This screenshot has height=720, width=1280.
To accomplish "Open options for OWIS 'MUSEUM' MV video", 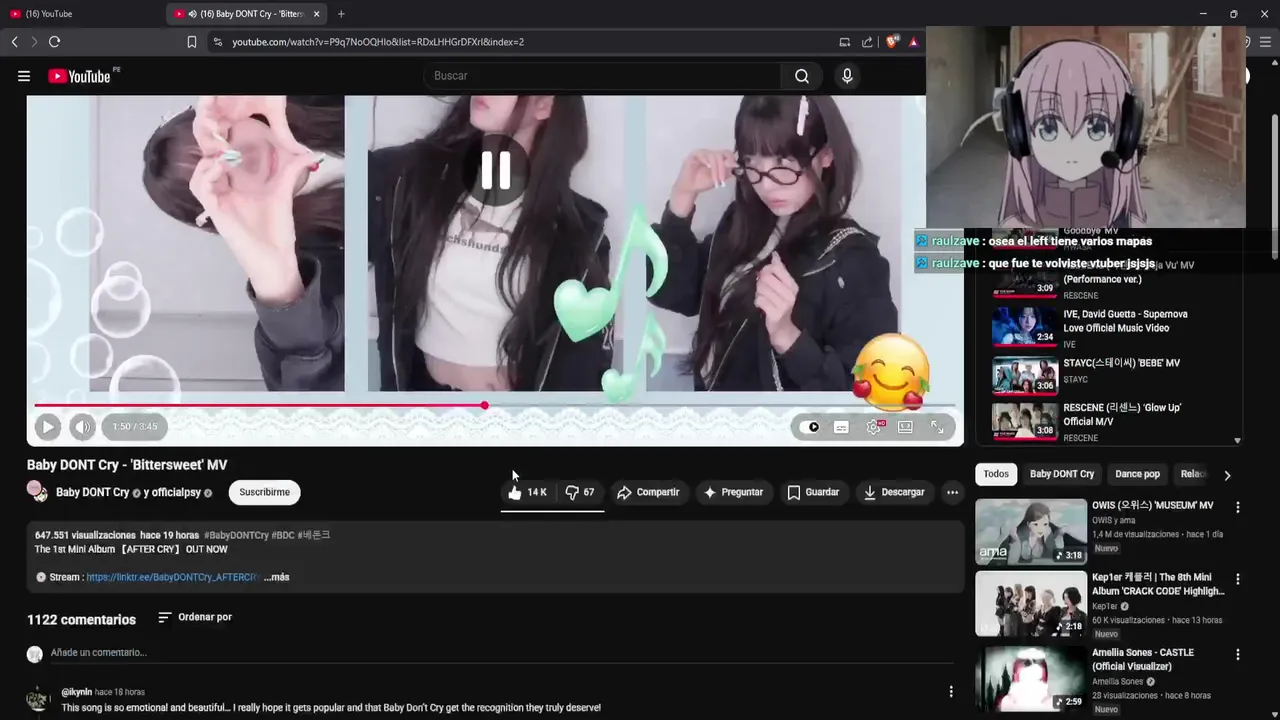I will click(1237, 507).
